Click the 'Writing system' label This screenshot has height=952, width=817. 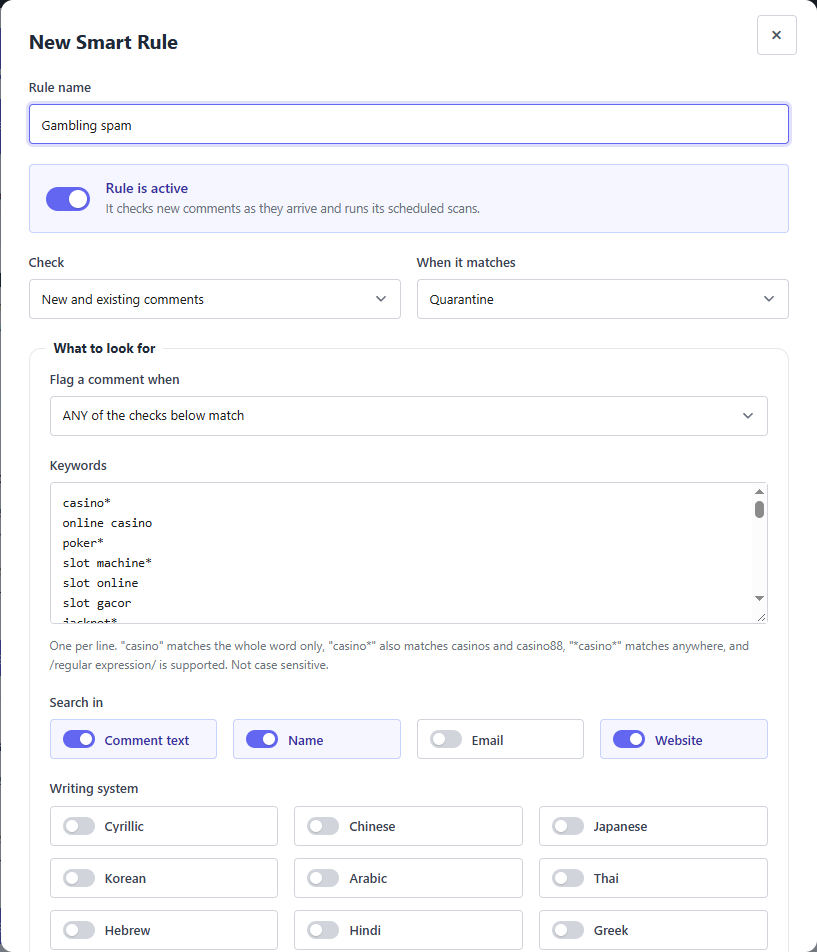(x=94, y=788)
